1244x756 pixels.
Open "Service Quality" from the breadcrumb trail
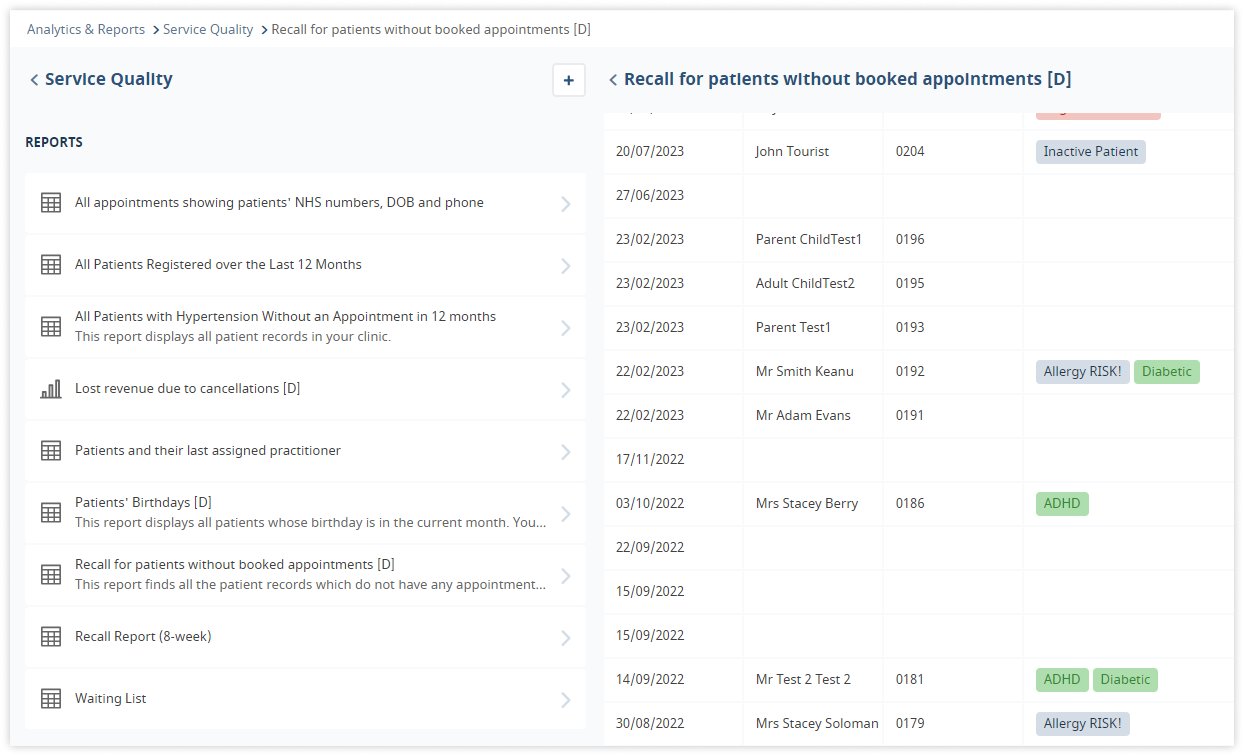click(208, 29)
